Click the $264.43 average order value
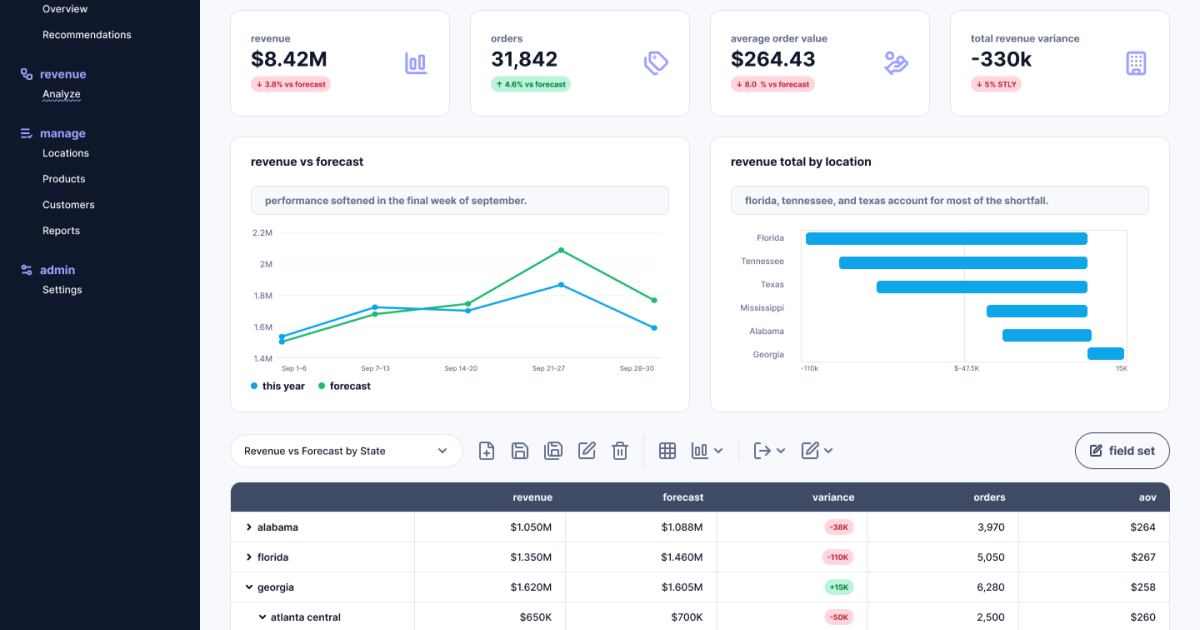 tap(773, 60)
